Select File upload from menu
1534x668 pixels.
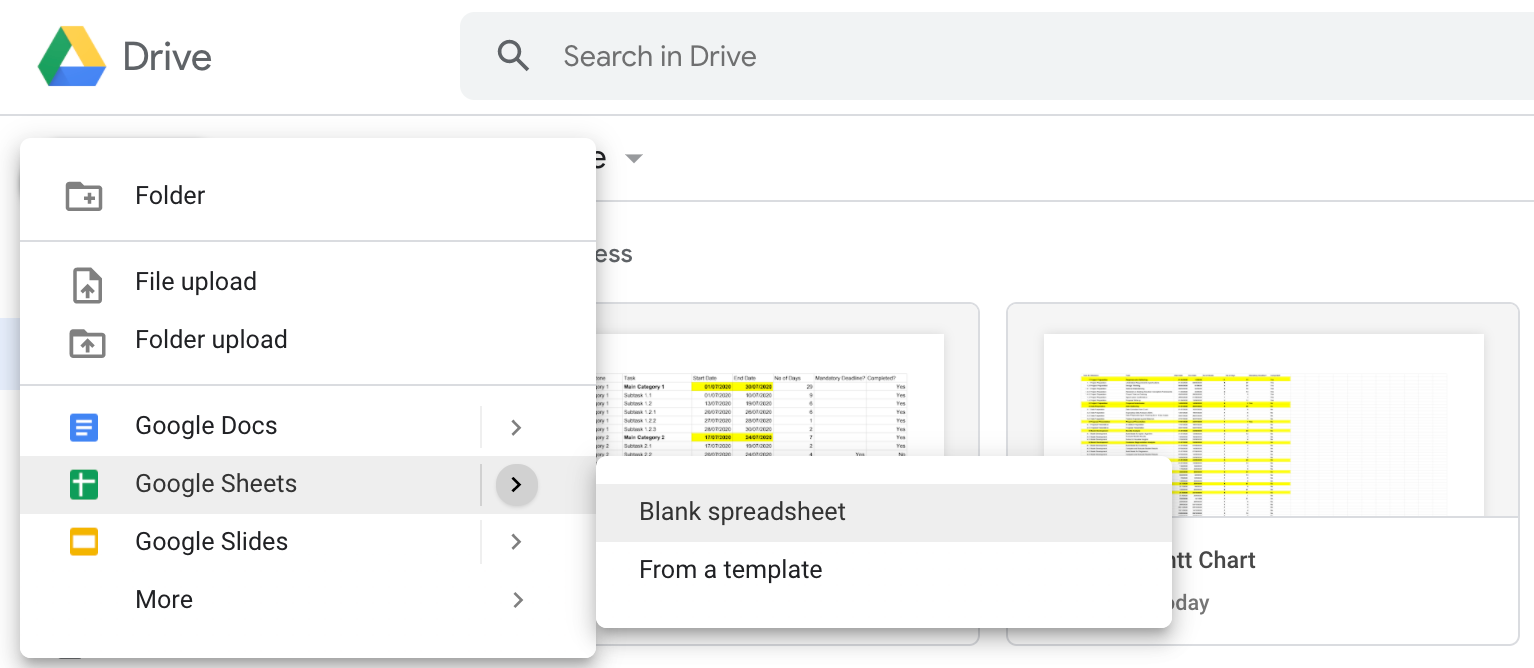[x=308, y=283]
